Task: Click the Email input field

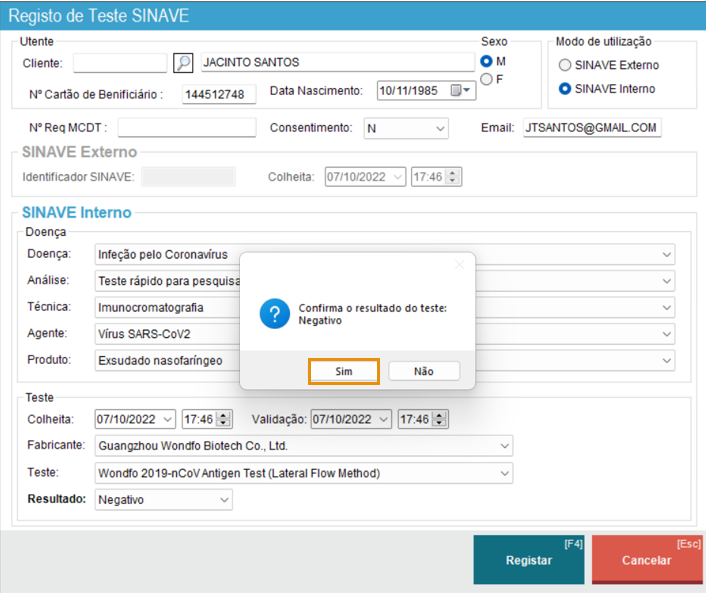Action: (591, 128)
